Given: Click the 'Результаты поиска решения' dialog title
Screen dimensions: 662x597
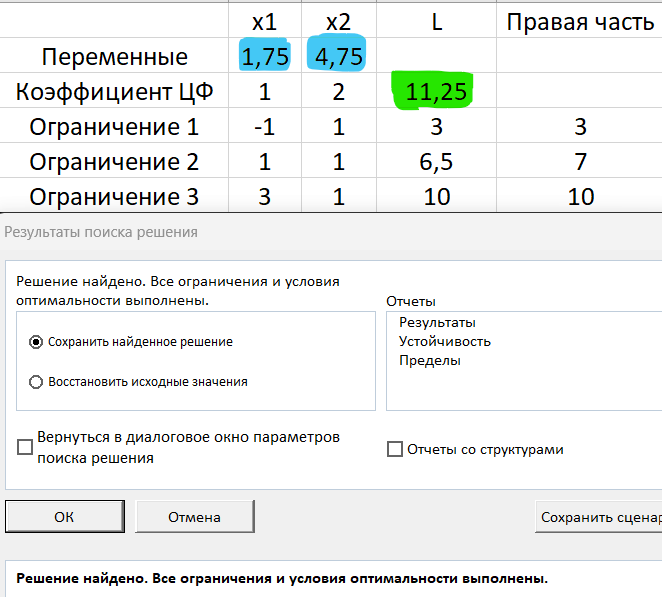Looking at the screenshot, I should pyautogui.click(x=101, y=232).
